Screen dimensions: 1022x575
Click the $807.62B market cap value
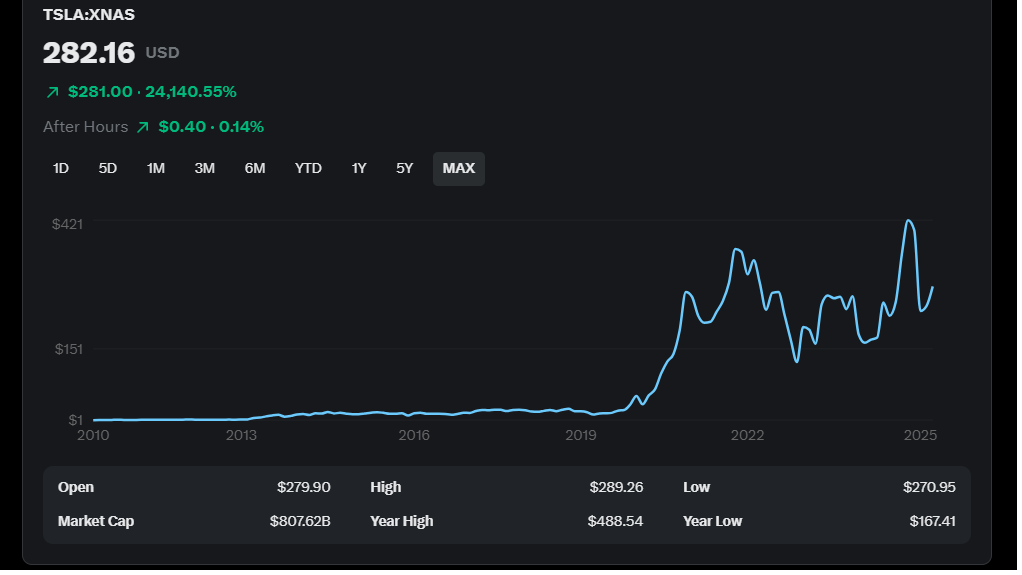click(301, 523)
